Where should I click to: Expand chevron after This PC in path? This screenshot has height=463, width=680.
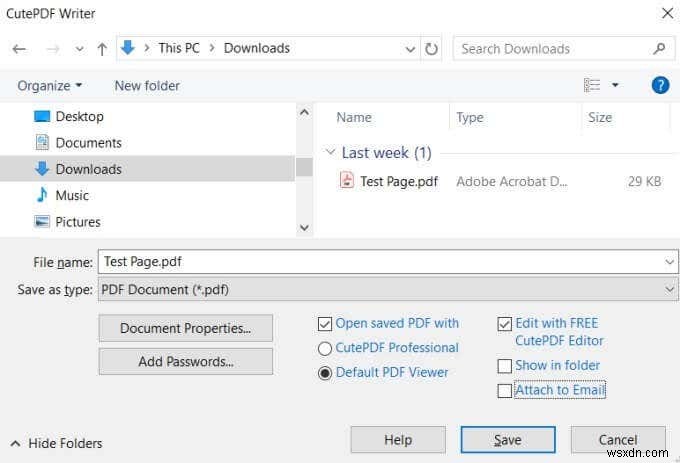[212, 48]
